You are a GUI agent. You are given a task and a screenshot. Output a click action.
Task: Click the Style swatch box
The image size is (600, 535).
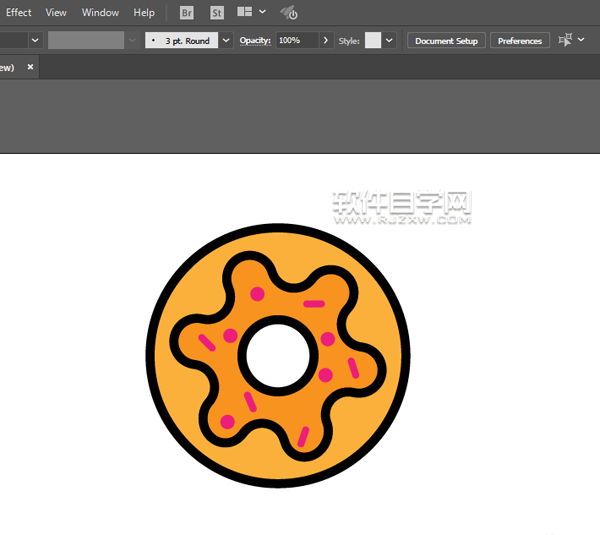coord(373,41)
